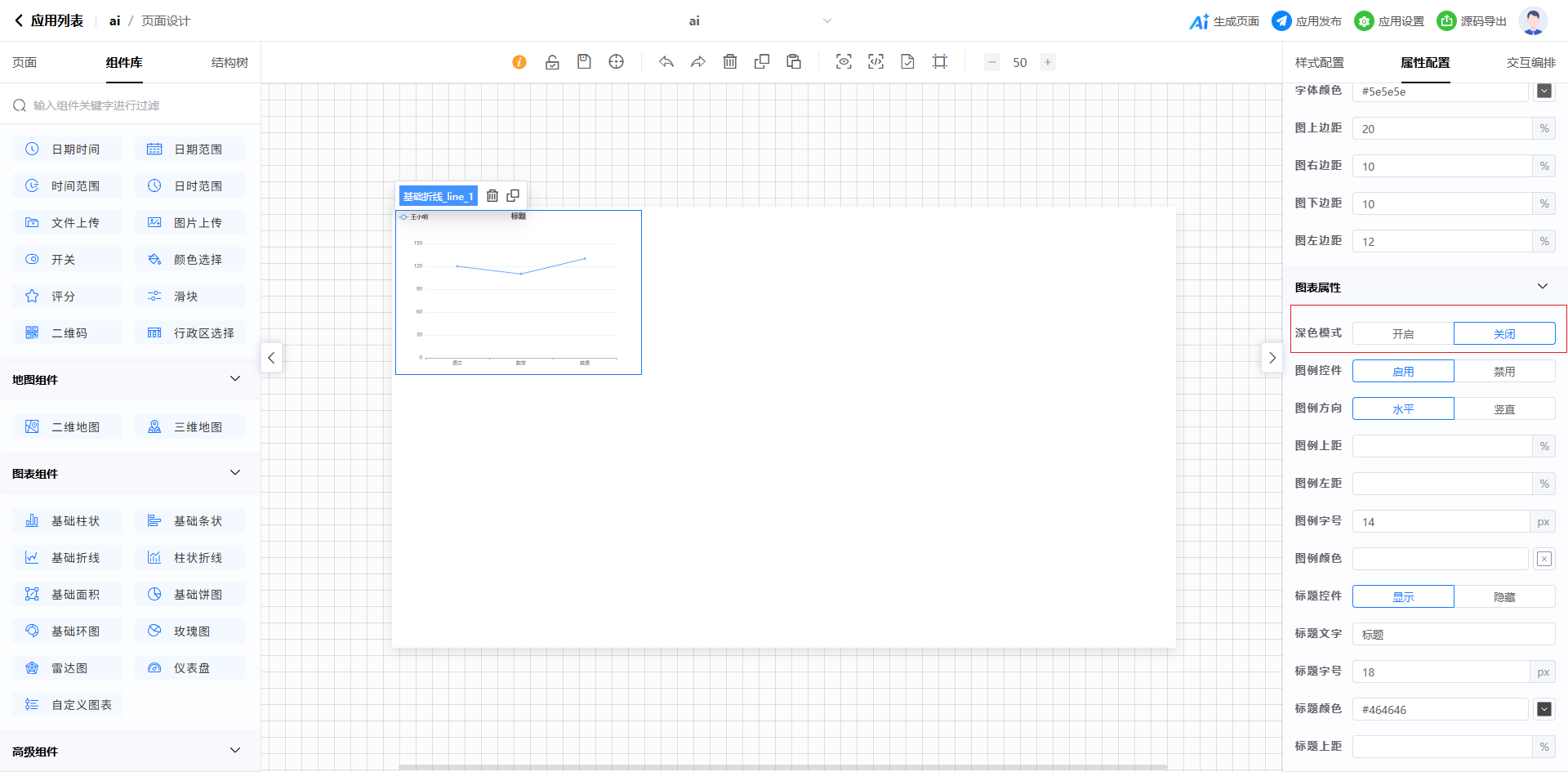Click the orange info icon
This screenshot has height=772, width=1568.
(519, 62)
